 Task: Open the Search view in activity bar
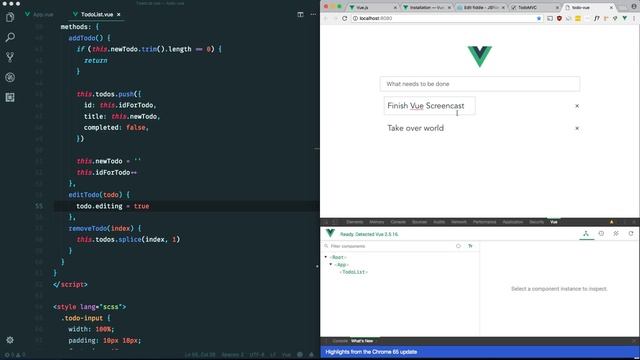point(10,37)
